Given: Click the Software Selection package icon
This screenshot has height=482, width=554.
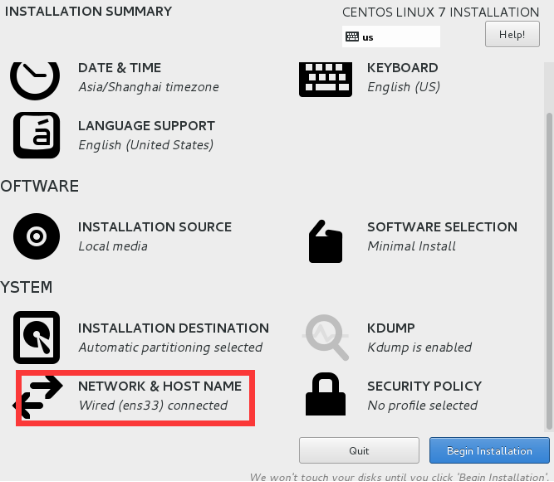Looking at the screenshot, I should 325,241.
